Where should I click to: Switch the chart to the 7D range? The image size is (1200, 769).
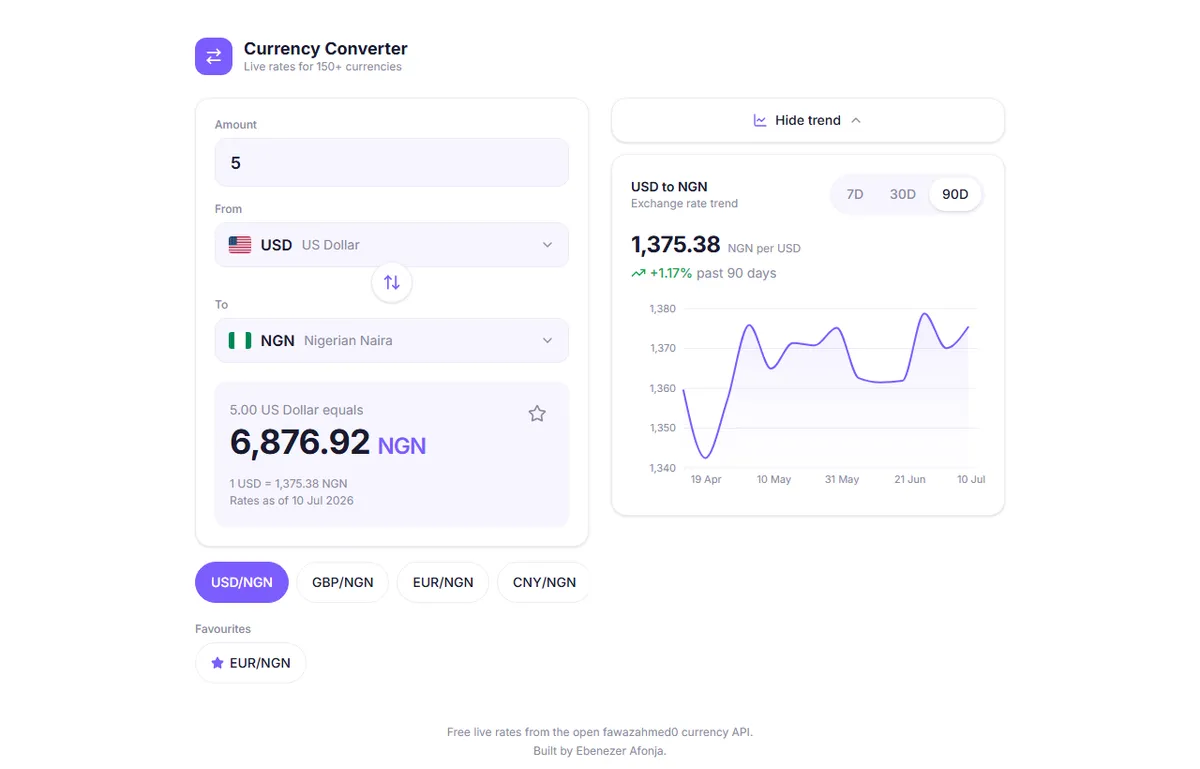point(855,194)
